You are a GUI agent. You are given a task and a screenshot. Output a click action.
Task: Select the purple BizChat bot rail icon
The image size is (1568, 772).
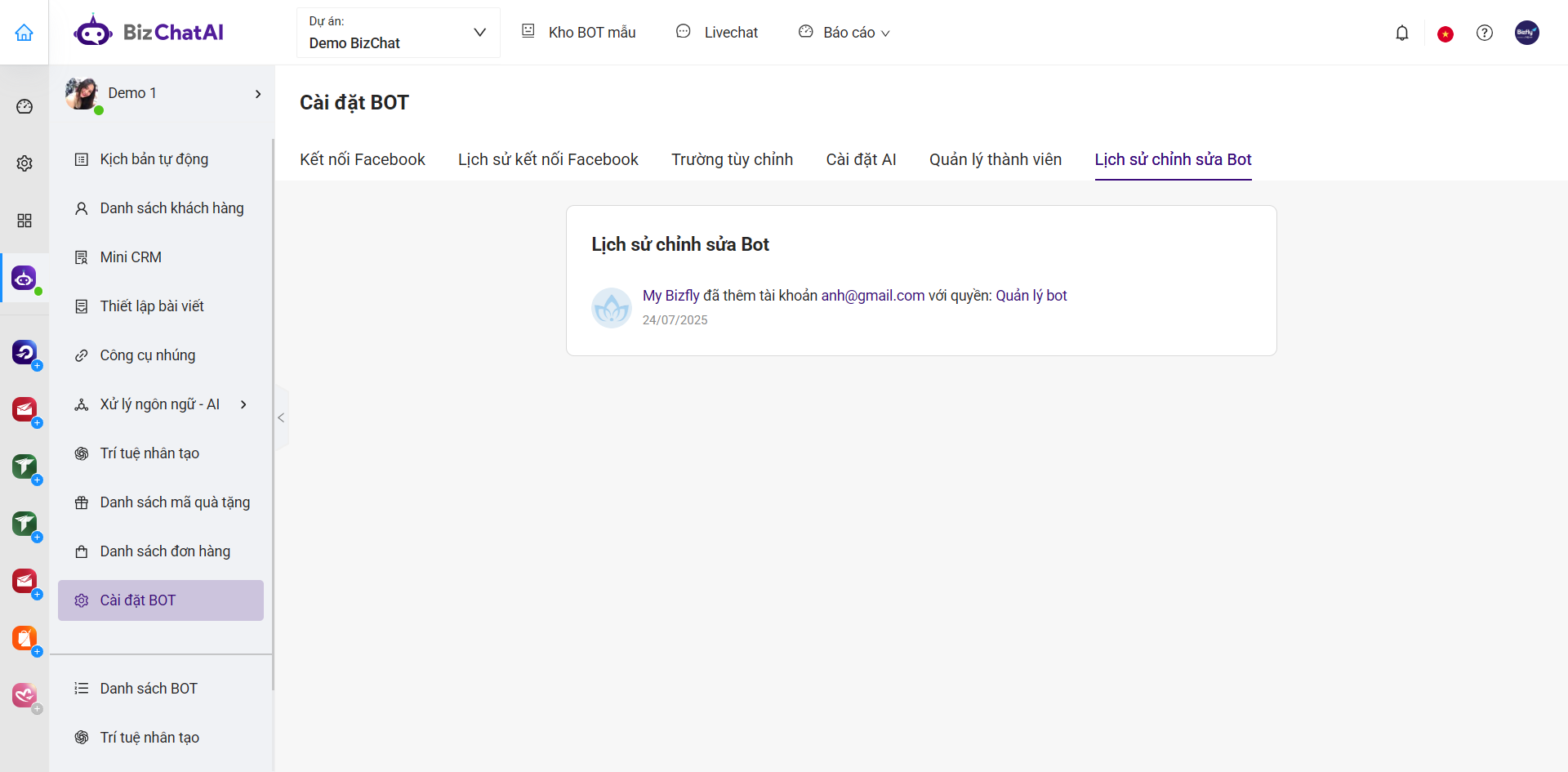tap(24, 279)
